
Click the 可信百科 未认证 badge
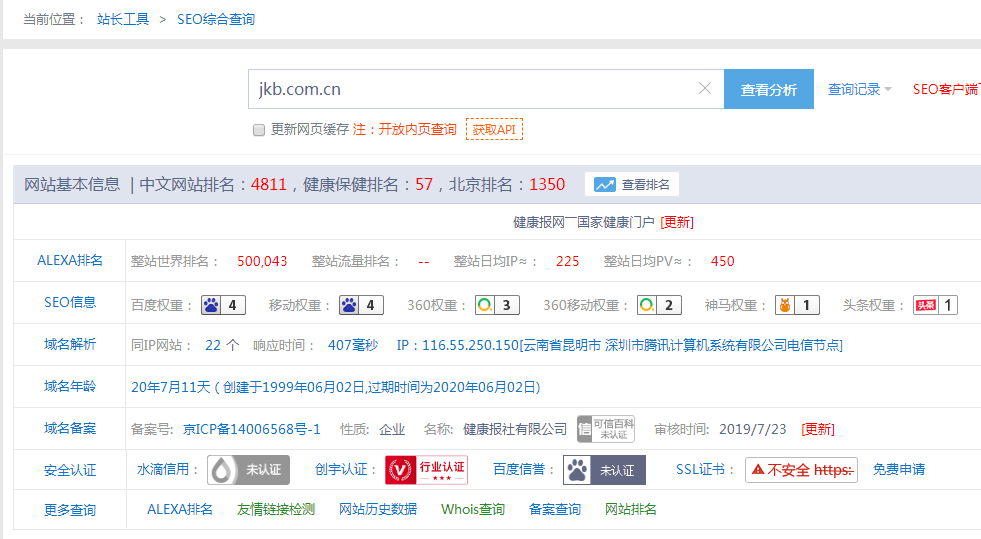(x=606, y=429)
